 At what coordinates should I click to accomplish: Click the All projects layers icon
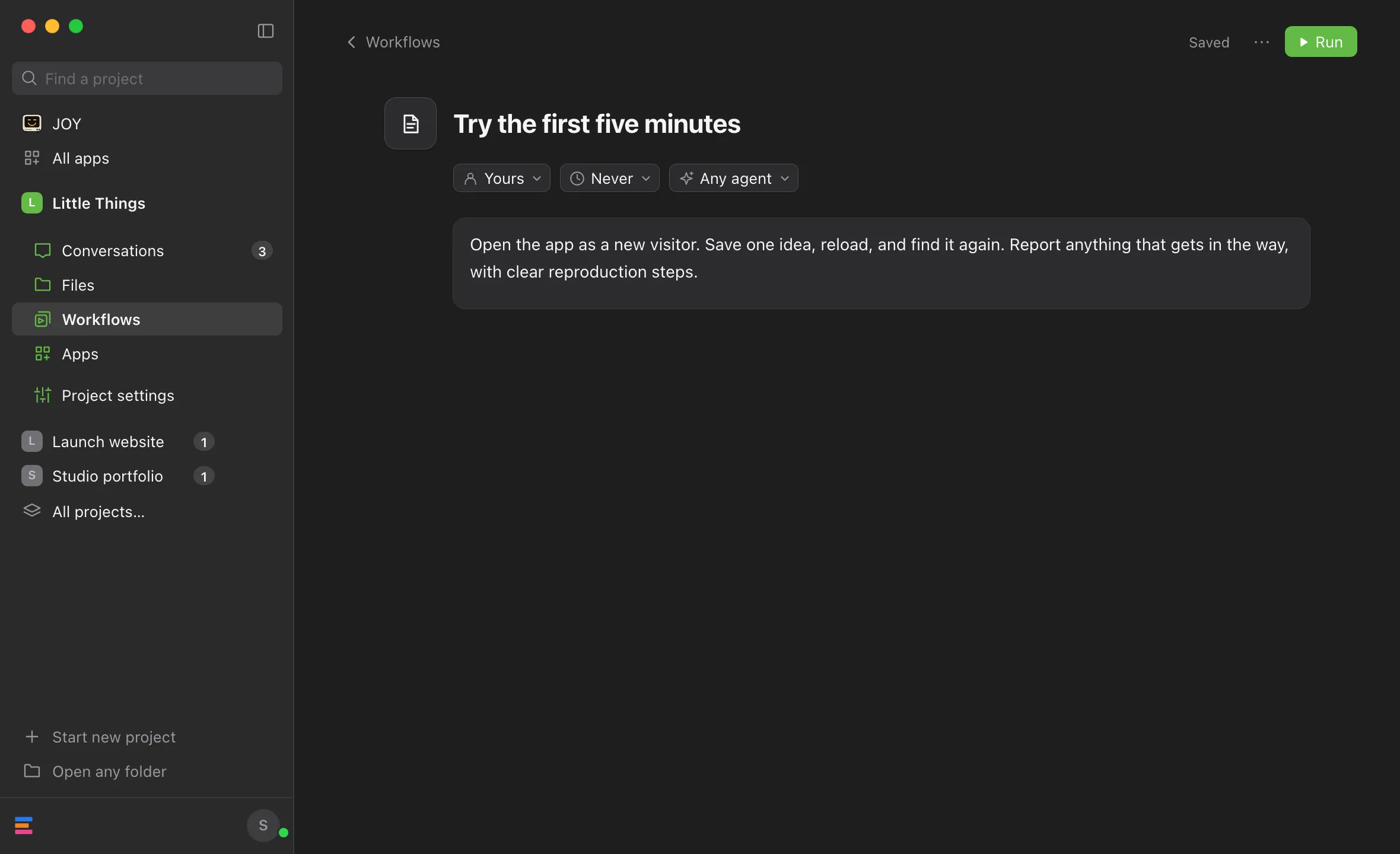32,511
